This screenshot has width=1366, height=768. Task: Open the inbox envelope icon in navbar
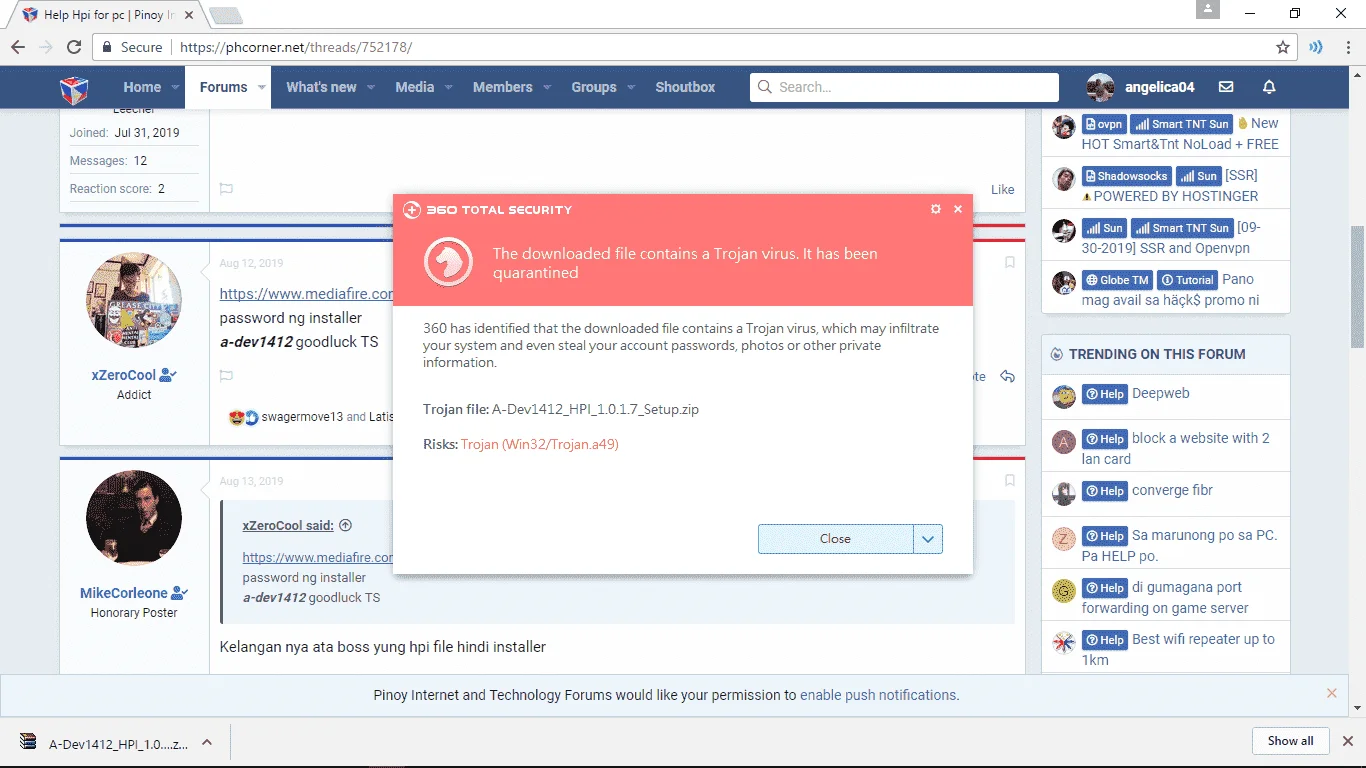click(x=1226, y=87)
